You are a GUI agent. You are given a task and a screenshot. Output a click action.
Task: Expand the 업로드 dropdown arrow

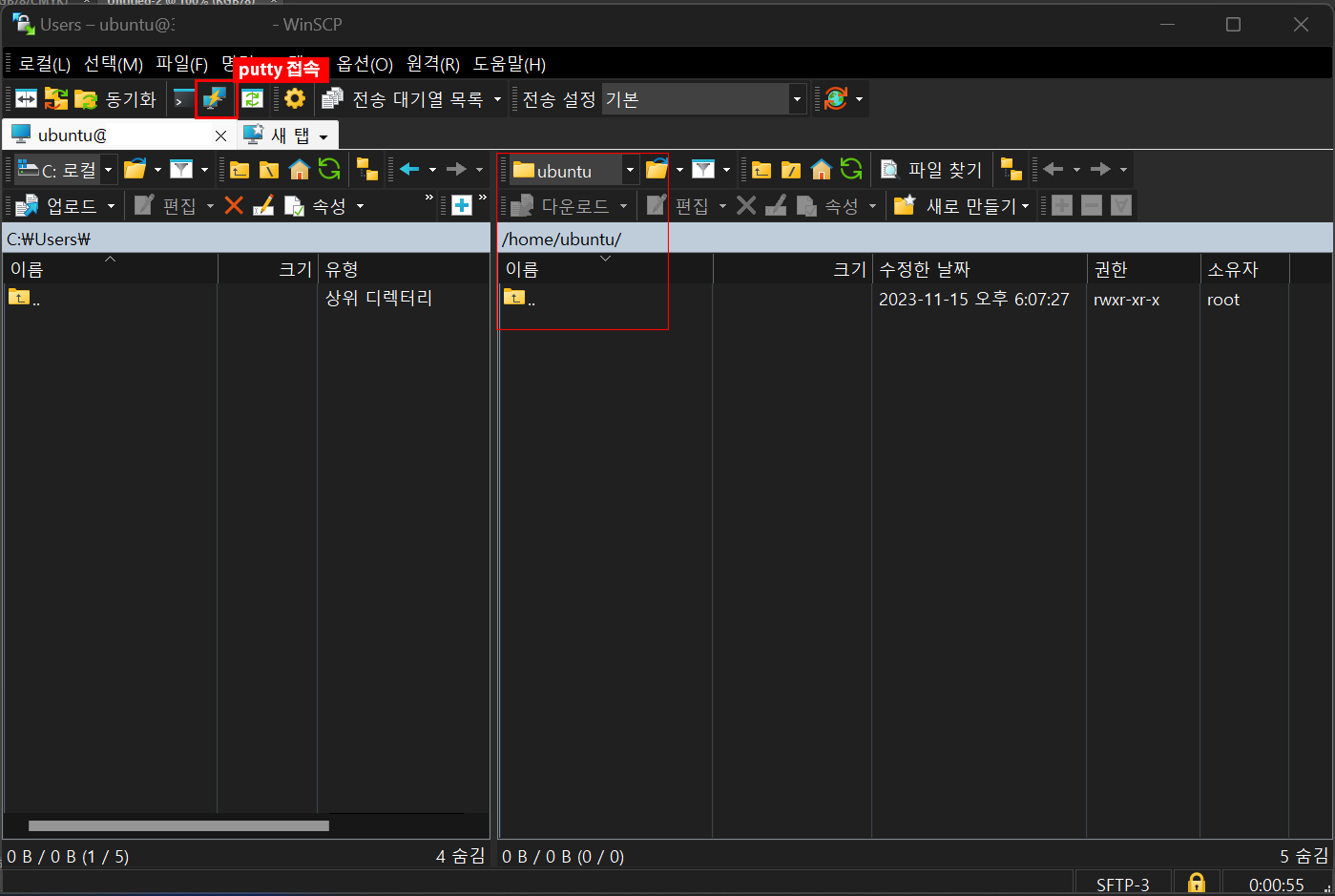111,206
